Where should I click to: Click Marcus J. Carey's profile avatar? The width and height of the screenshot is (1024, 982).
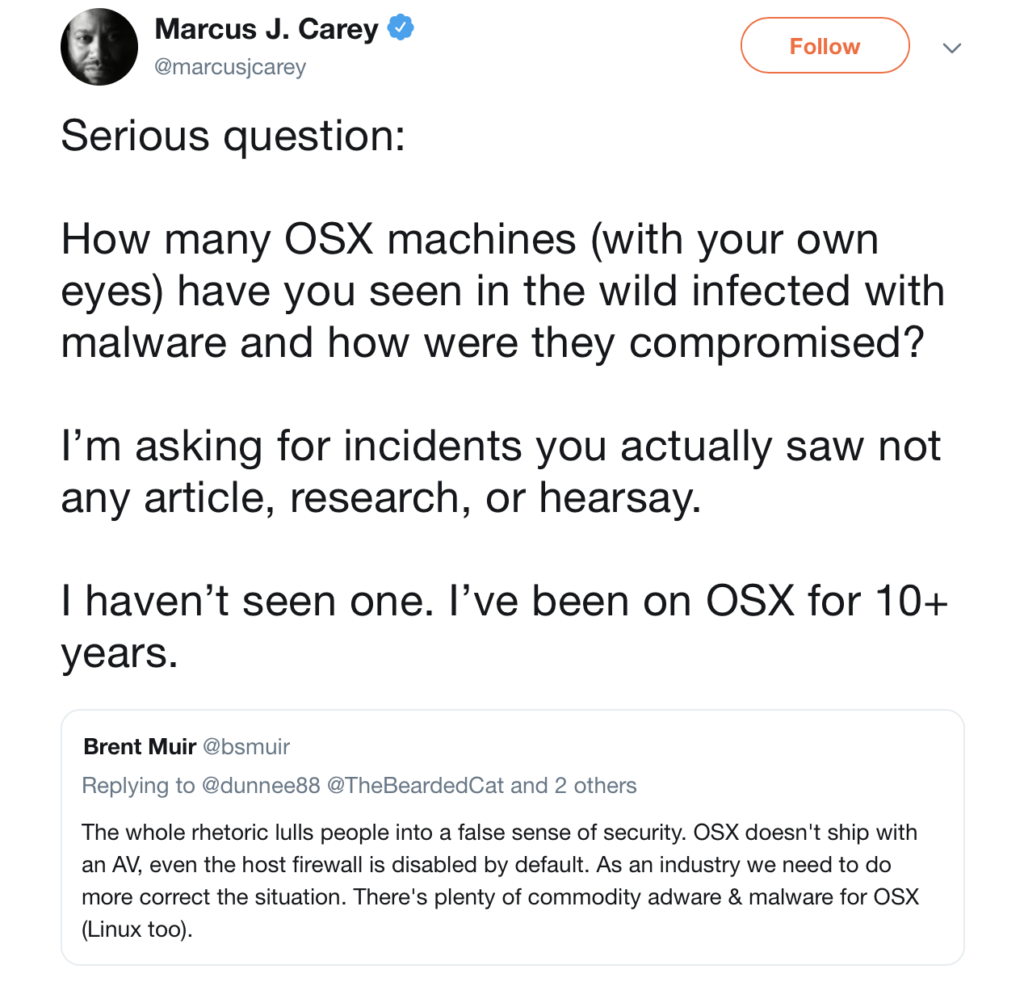pyautogui.click(x=100, y=46)
